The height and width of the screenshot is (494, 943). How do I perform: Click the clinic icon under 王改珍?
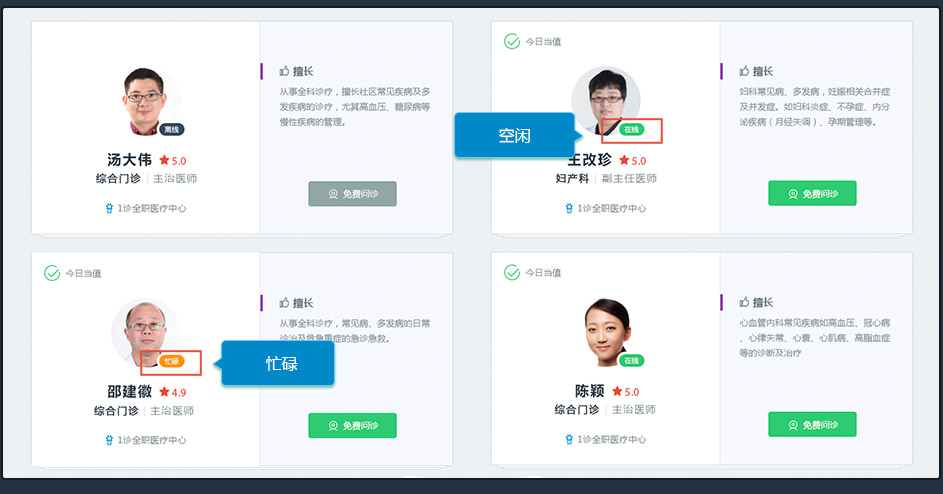[x=569, y=208]
